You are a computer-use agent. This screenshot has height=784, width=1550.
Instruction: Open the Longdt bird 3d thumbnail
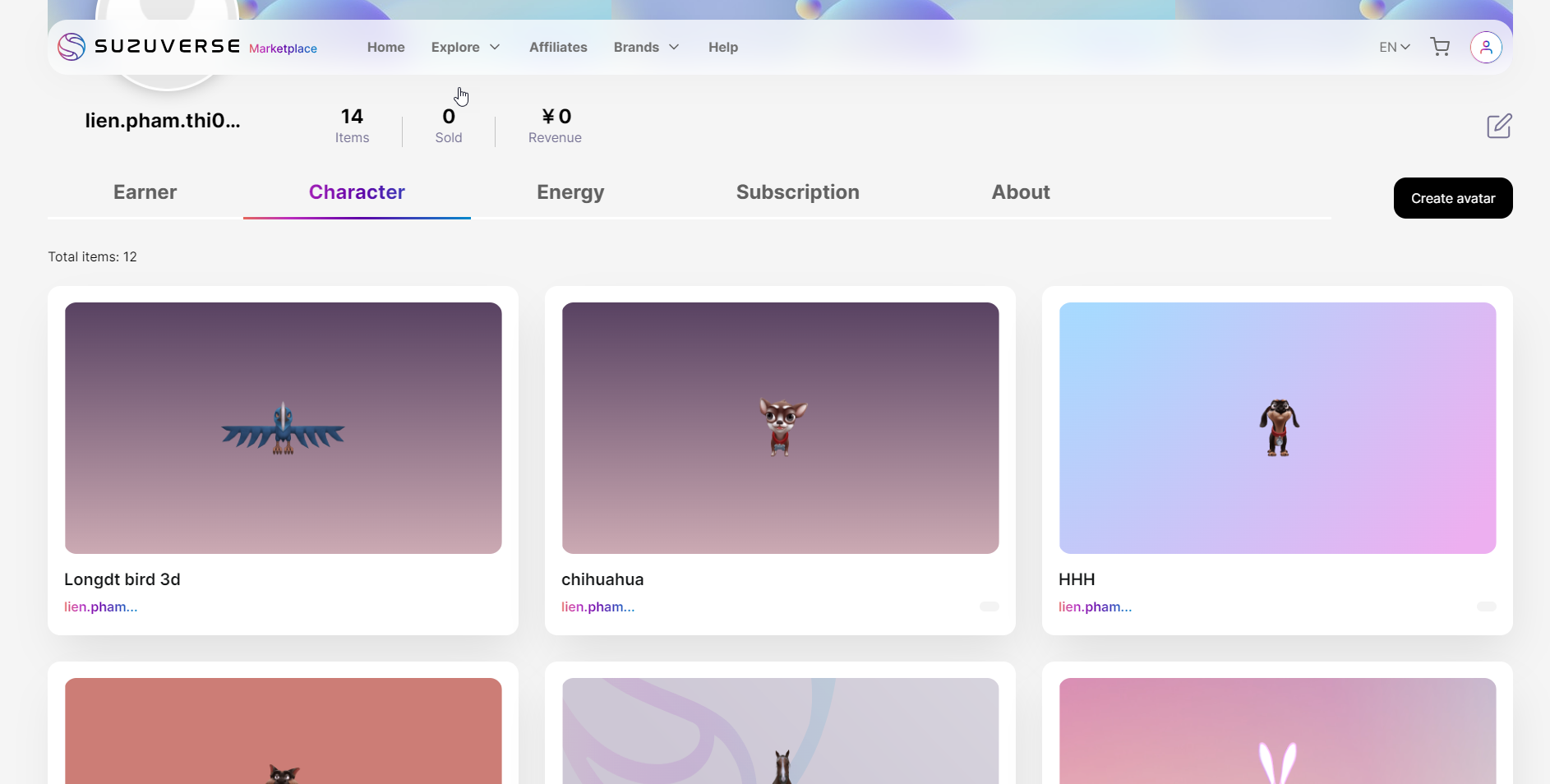[x=283, y=427]
